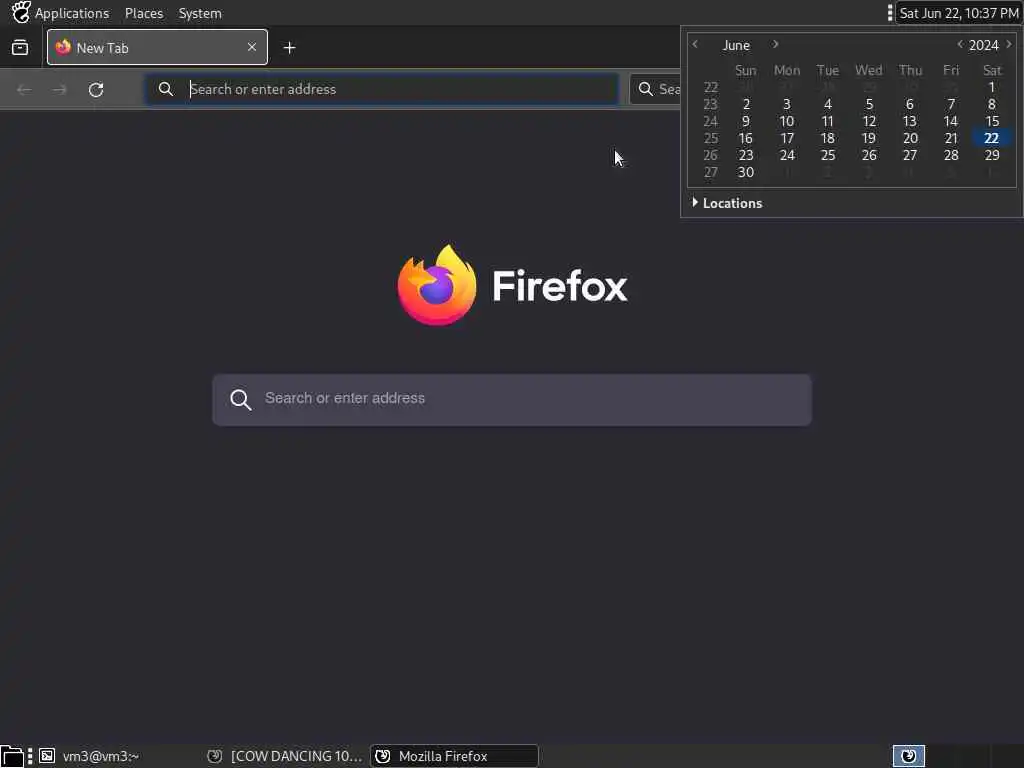Select June 1 in the calendar
The image size is (1024, 768).
click(991, 87)
